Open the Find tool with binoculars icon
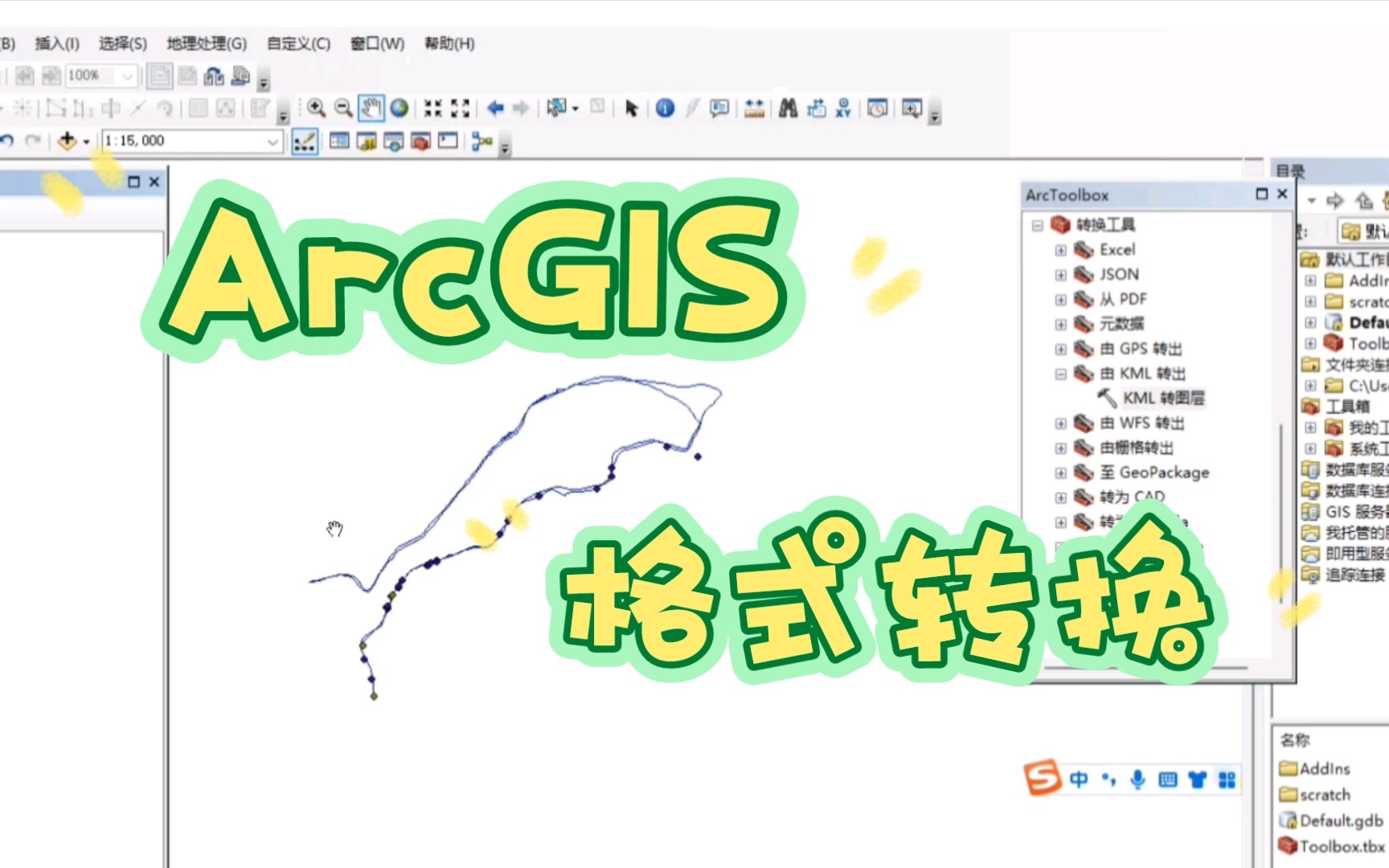 tap(789, 108)
